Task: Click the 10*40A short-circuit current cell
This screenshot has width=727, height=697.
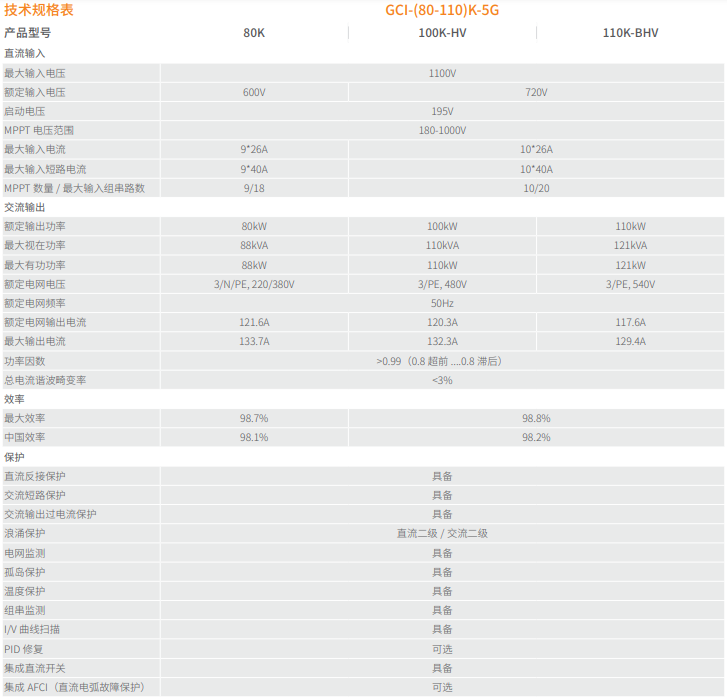Action: (536, 169)
